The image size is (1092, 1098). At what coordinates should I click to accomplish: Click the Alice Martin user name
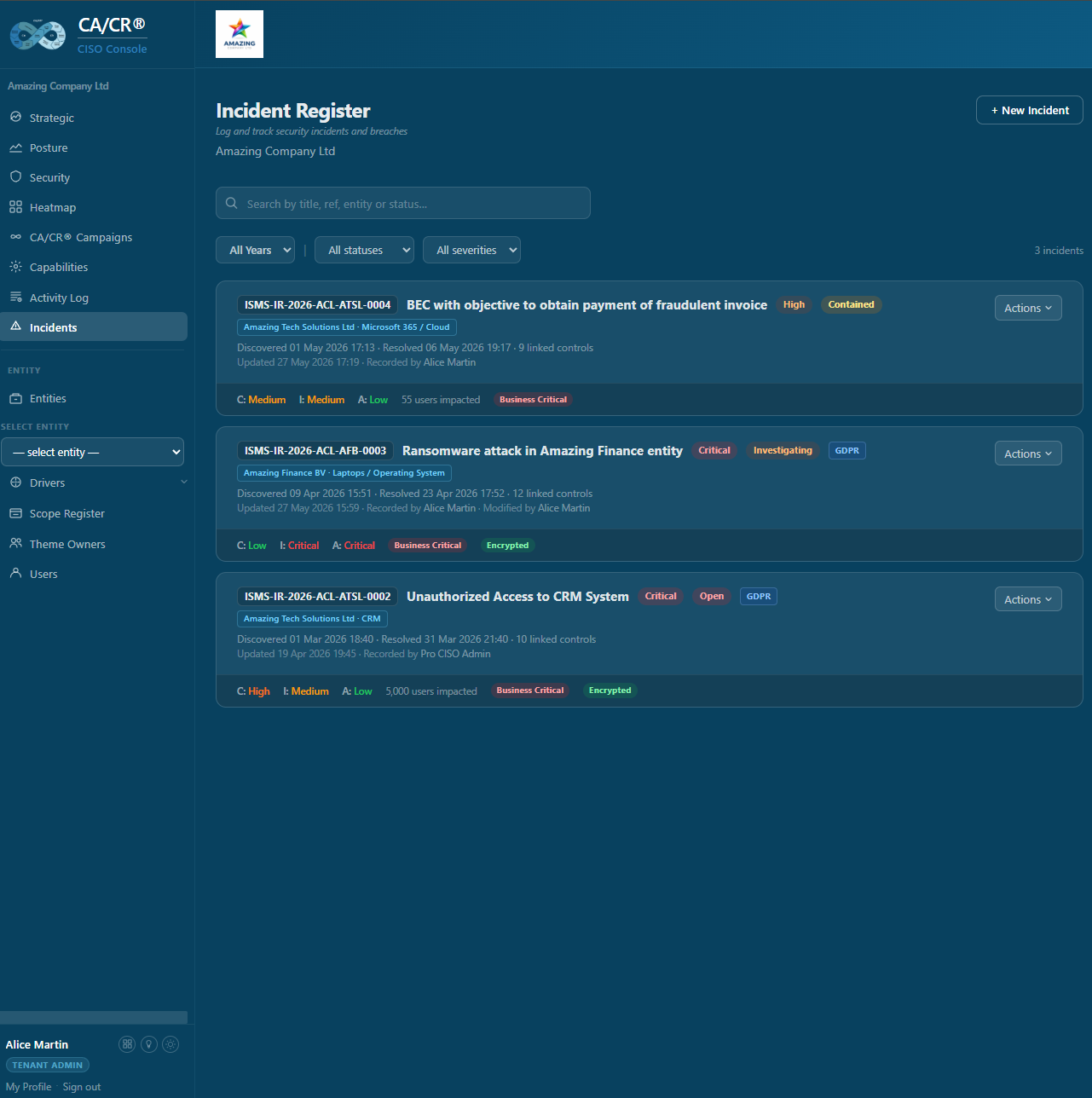[37, 1044]
